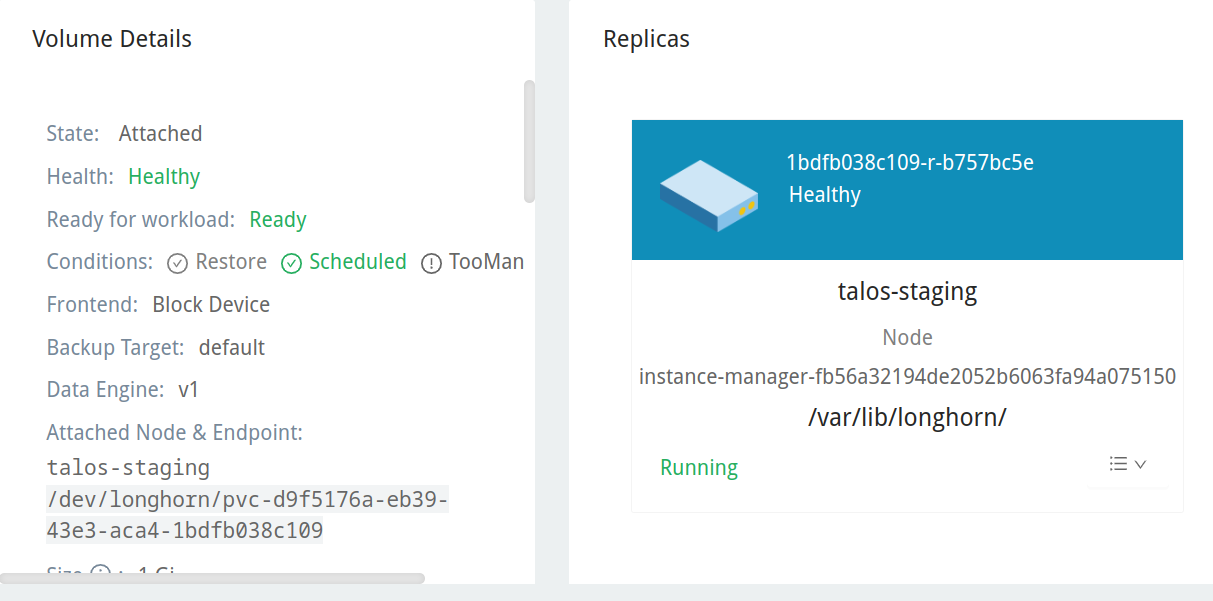Click the green Running replica status
1213x601 pixels.
699,468
